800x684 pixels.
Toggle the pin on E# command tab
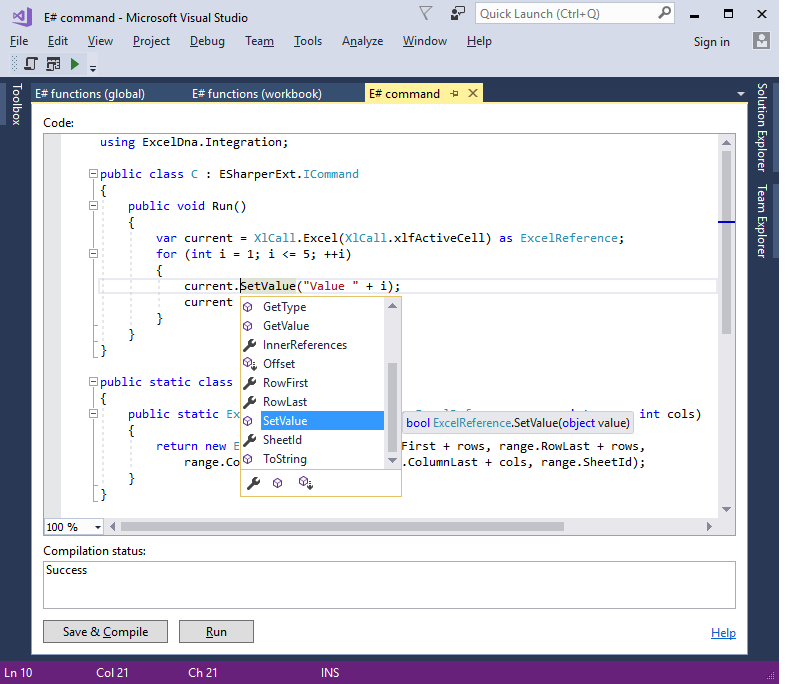click(x=454, y=93)
